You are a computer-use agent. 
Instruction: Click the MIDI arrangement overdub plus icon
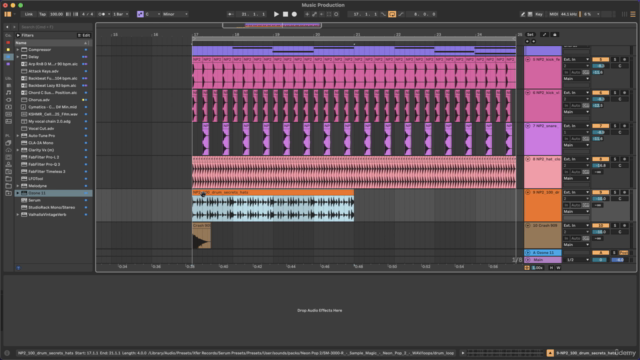[x=307, y=14]
